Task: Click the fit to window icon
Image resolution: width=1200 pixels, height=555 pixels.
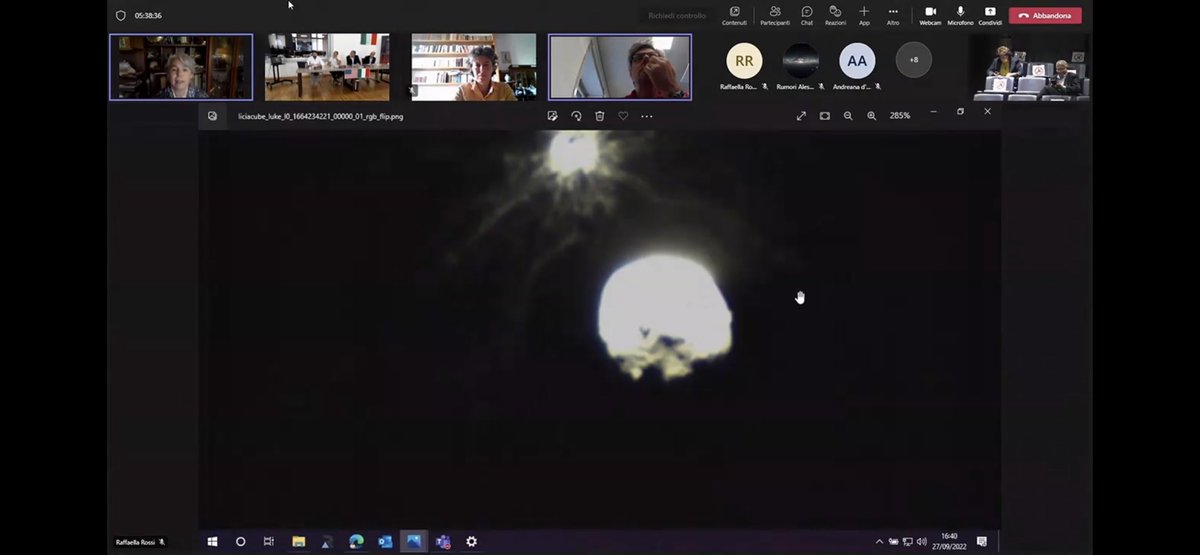Action: click(825, 116)
